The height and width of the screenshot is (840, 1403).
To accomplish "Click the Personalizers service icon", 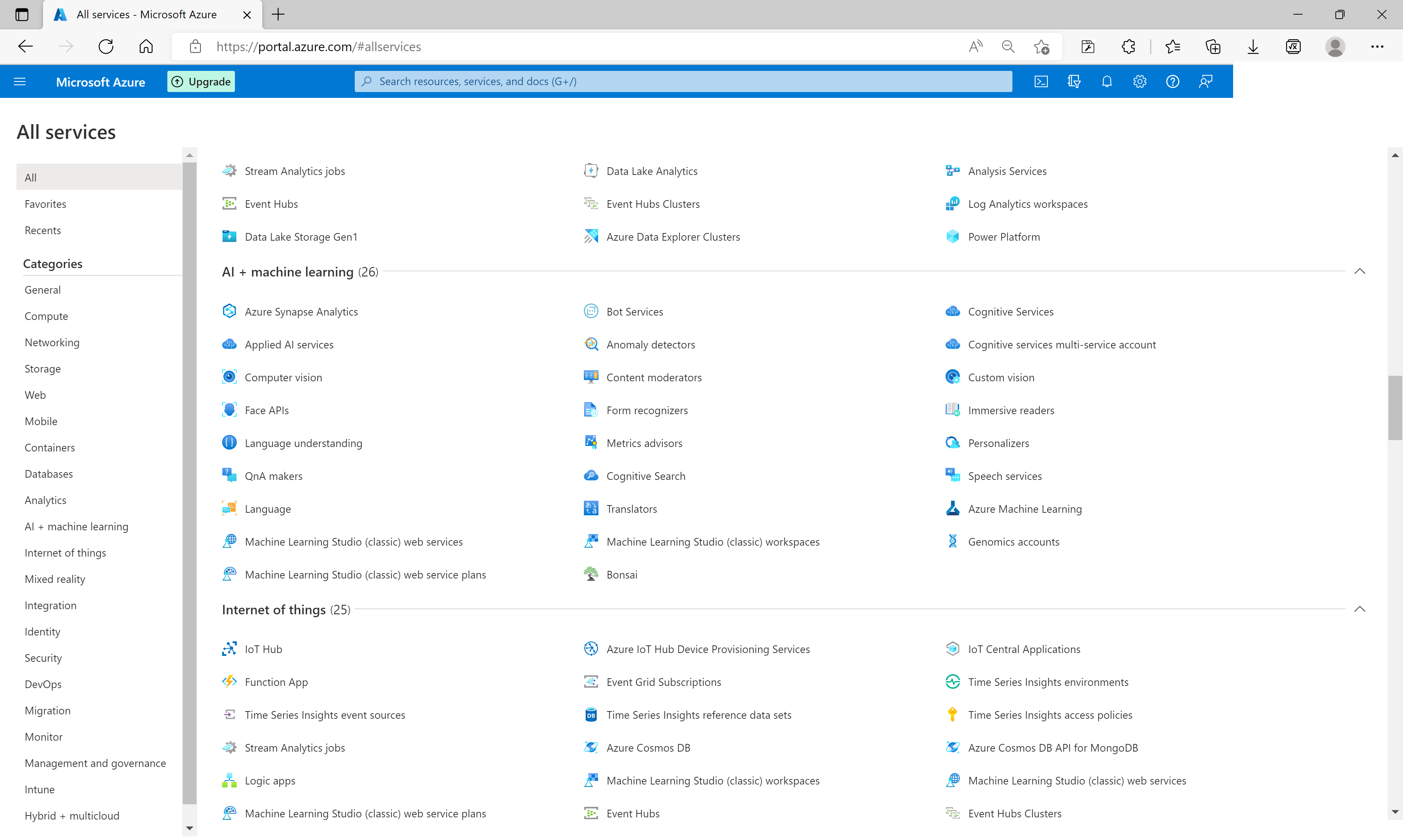I will click(952, 443).
